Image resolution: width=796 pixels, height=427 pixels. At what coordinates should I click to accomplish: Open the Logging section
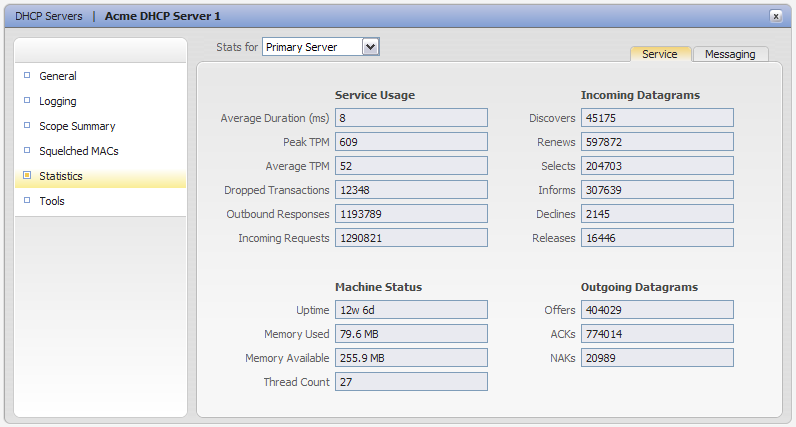58,101
